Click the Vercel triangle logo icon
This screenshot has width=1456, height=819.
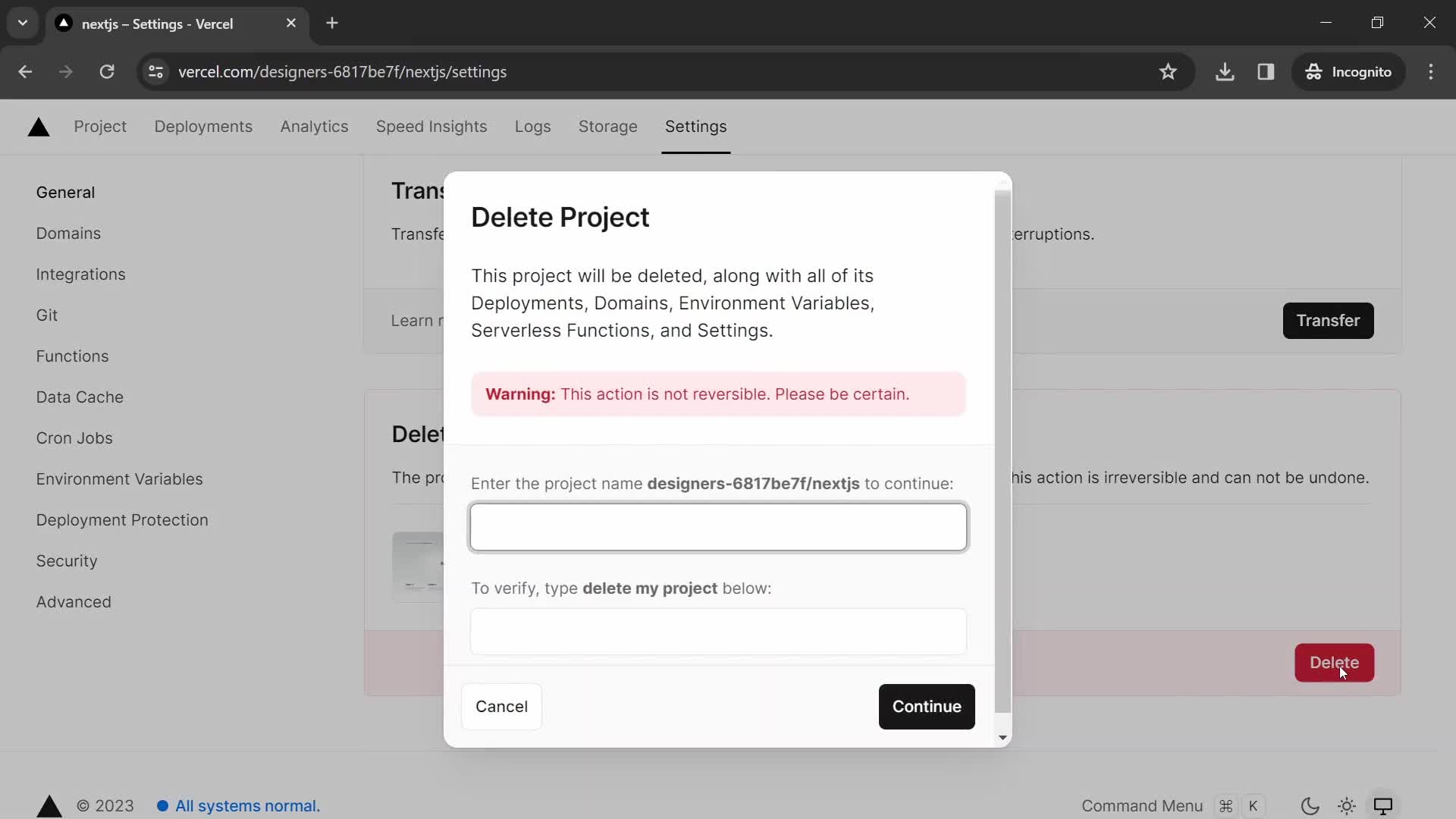[x=38, y=126]
